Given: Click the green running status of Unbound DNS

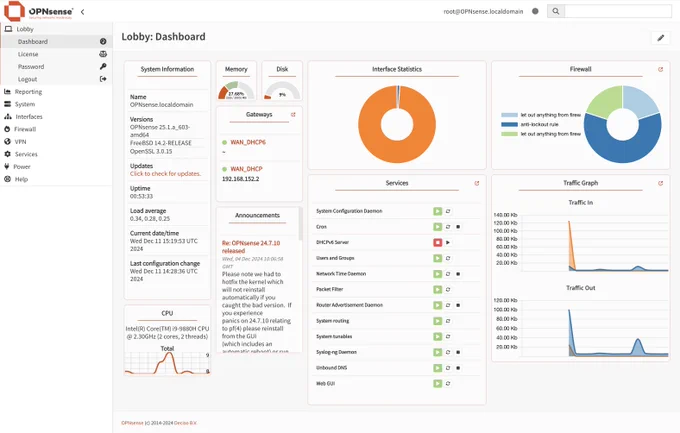Looking at the screenshot, I should (438, 368).
